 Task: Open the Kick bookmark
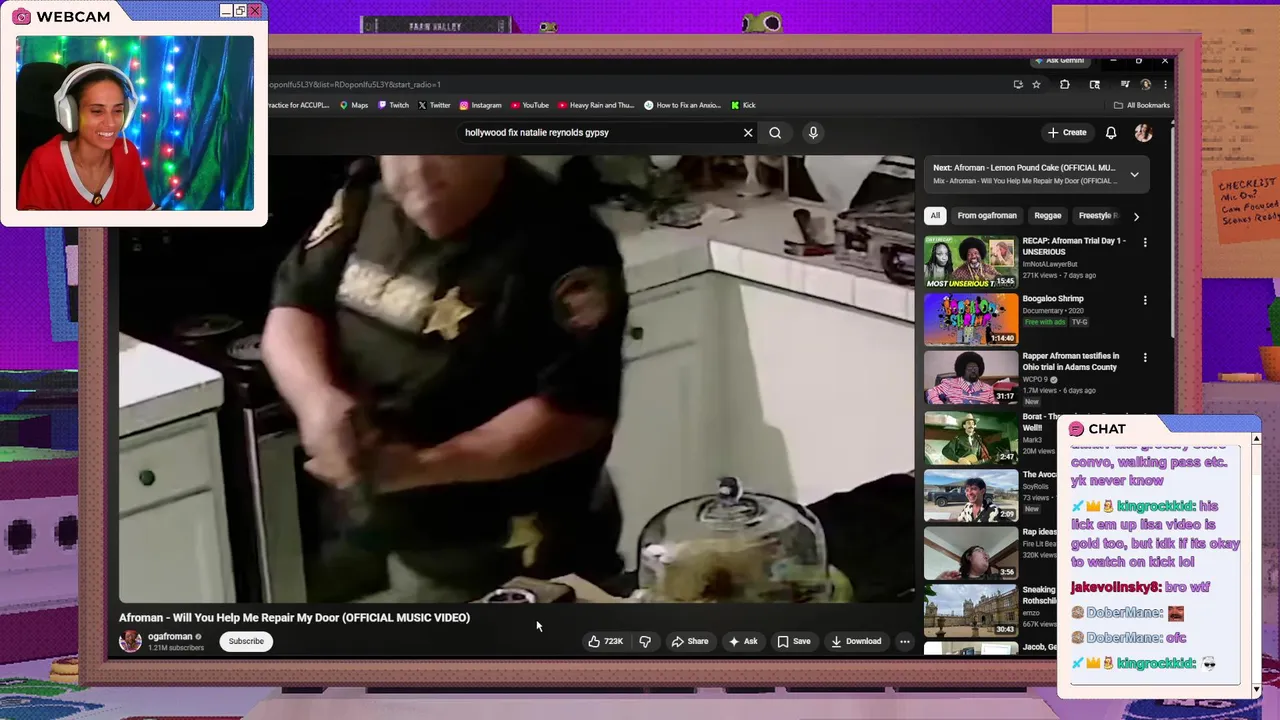(x=743, y=105)
